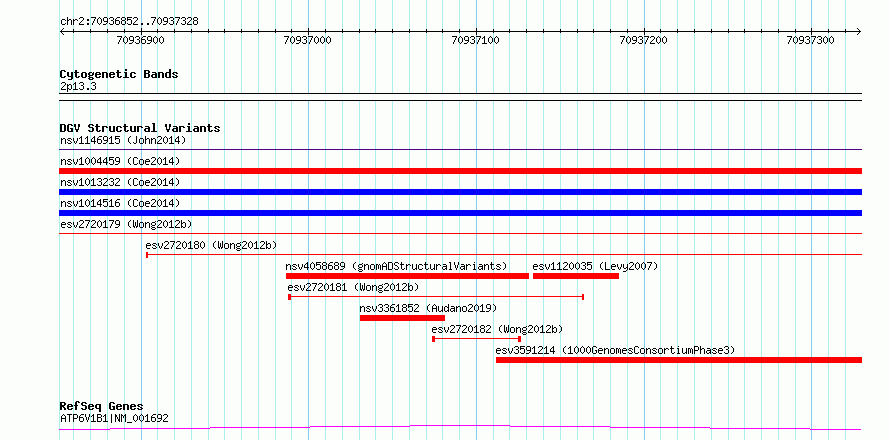This screenshot has width=890, height=440.
Task: Click ruler position 70937100
Action: [x=475, y=40]
